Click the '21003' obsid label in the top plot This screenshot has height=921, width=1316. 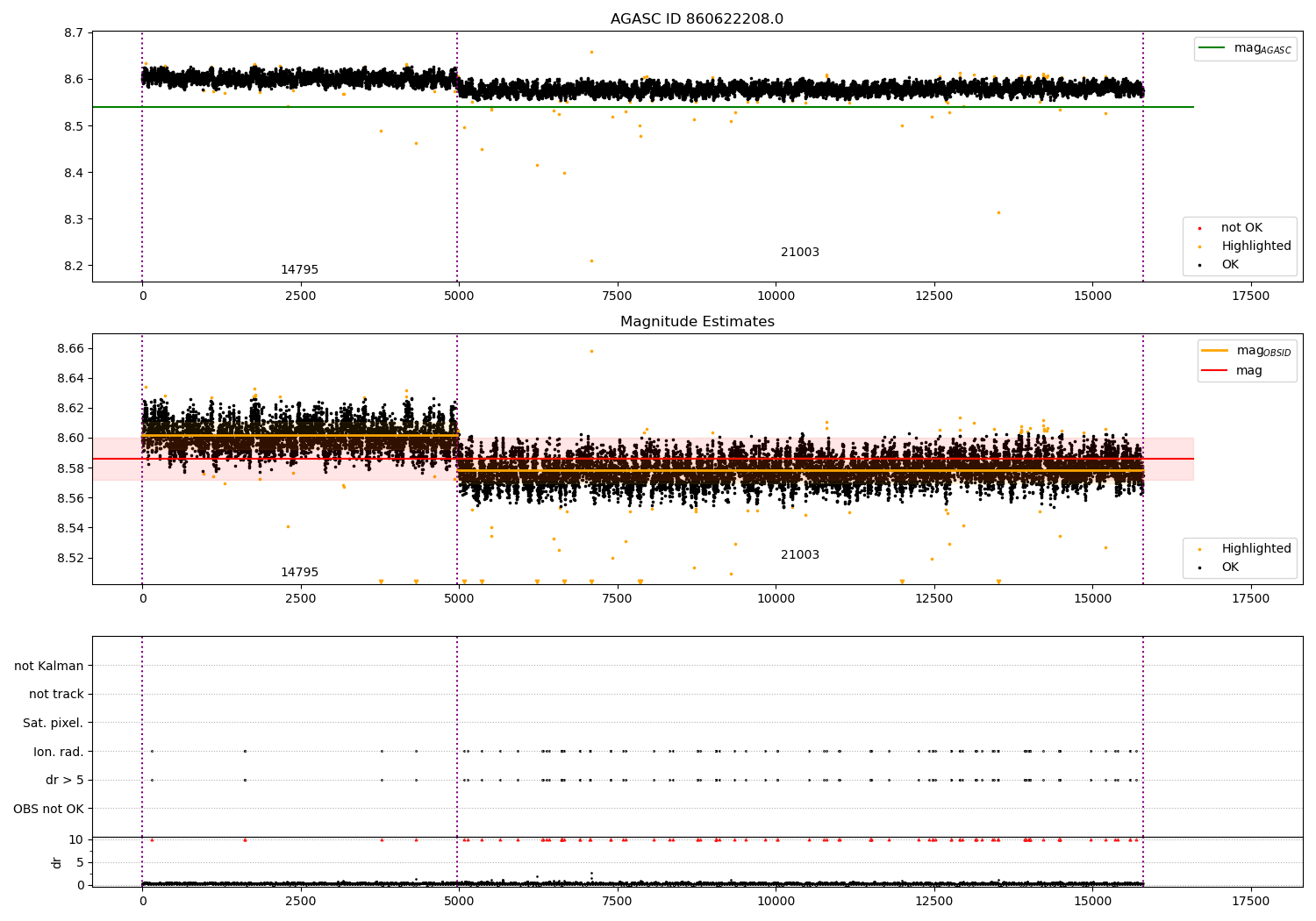point(800,253)
